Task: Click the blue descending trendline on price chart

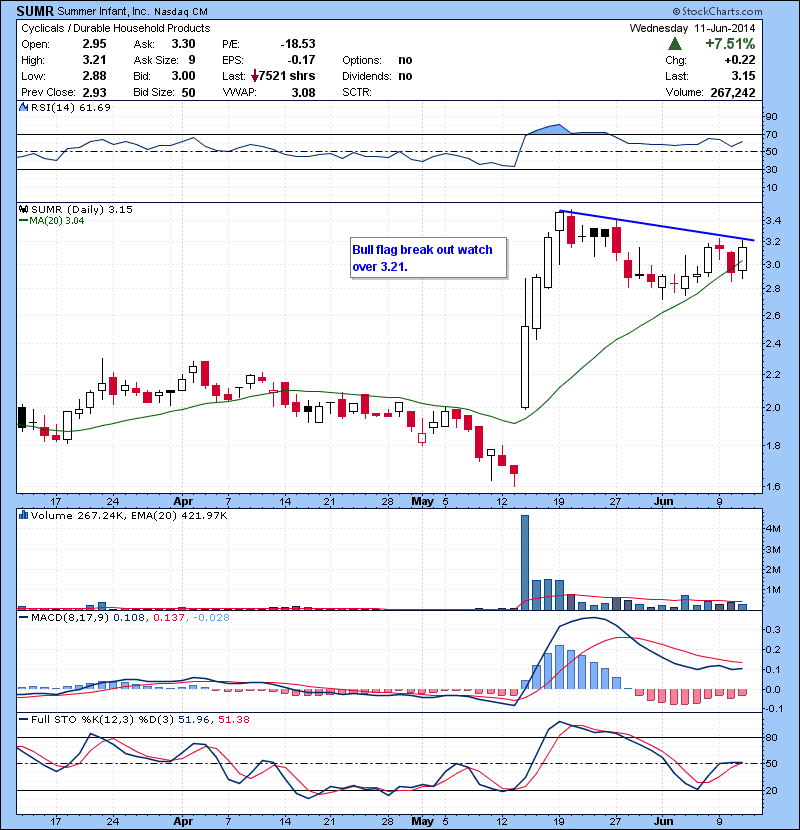Action: click(660, 226)
